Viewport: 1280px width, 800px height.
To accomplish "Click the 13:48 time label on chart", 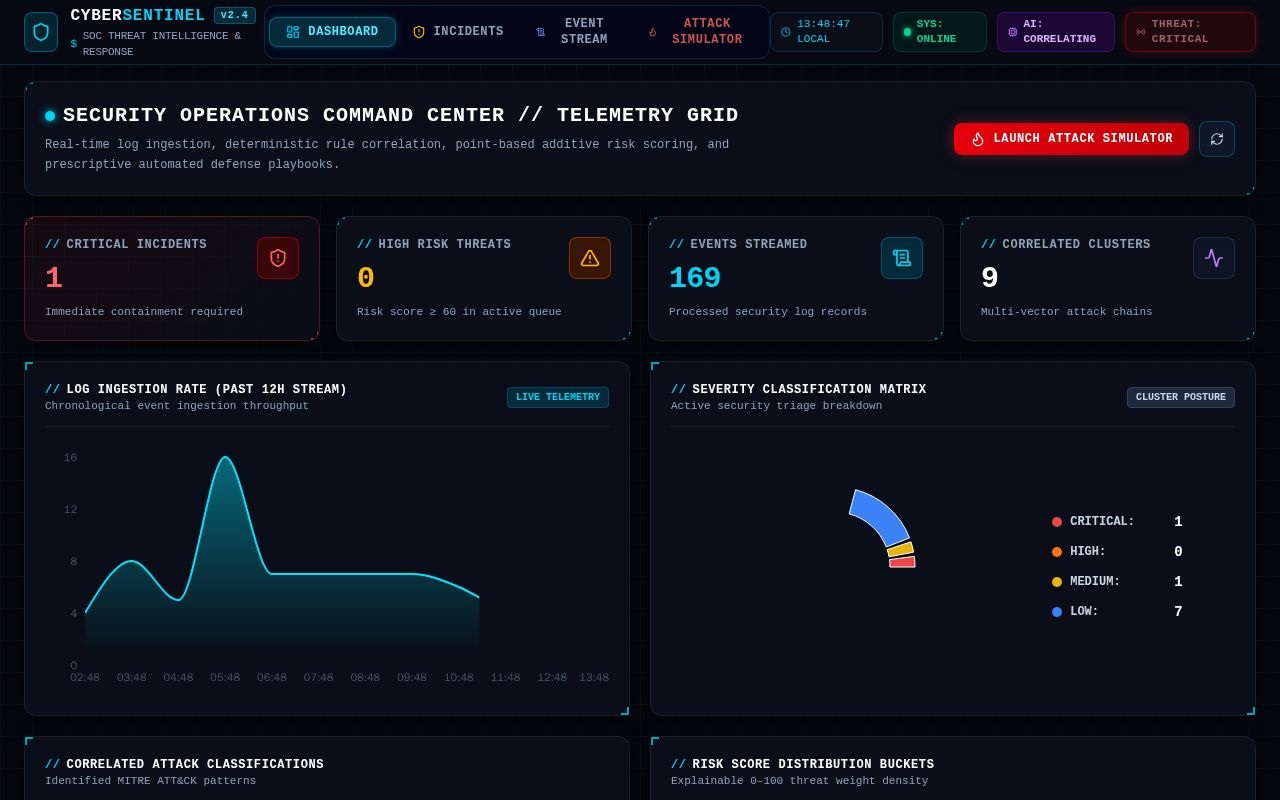I will coord(594,677).
